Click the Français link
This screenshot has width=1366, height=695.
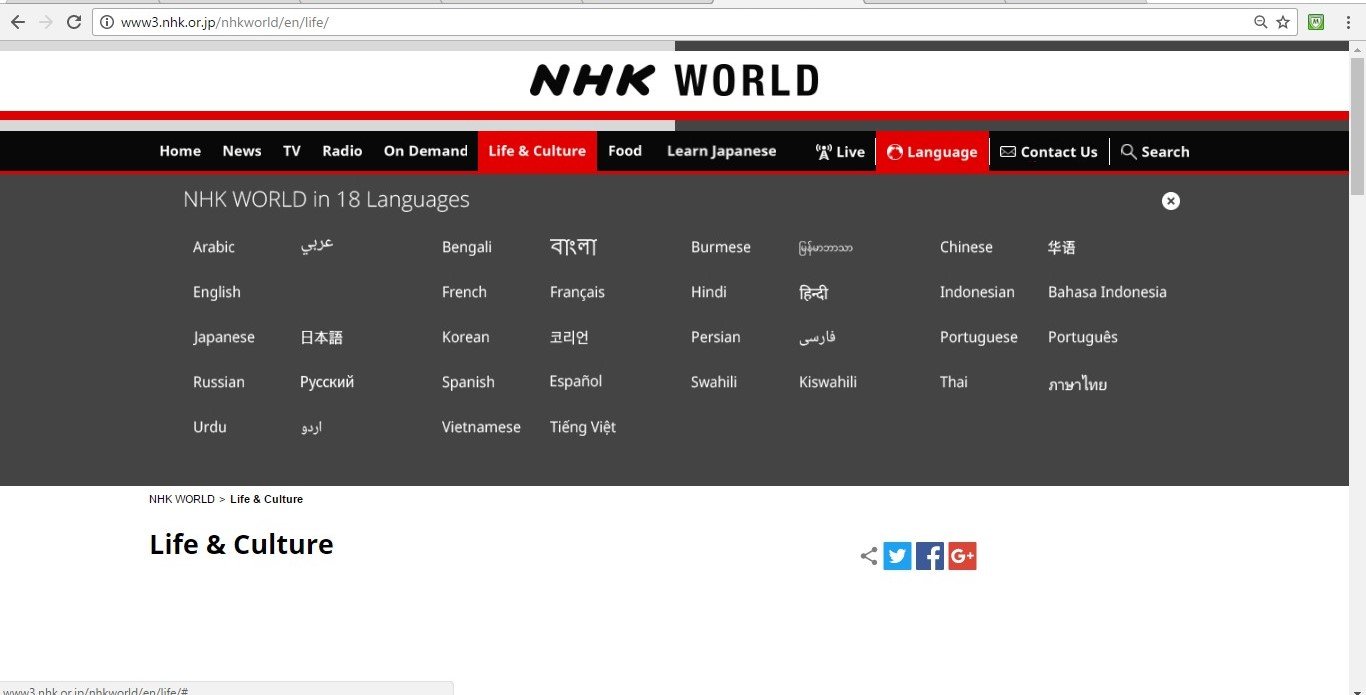point(577,292)
